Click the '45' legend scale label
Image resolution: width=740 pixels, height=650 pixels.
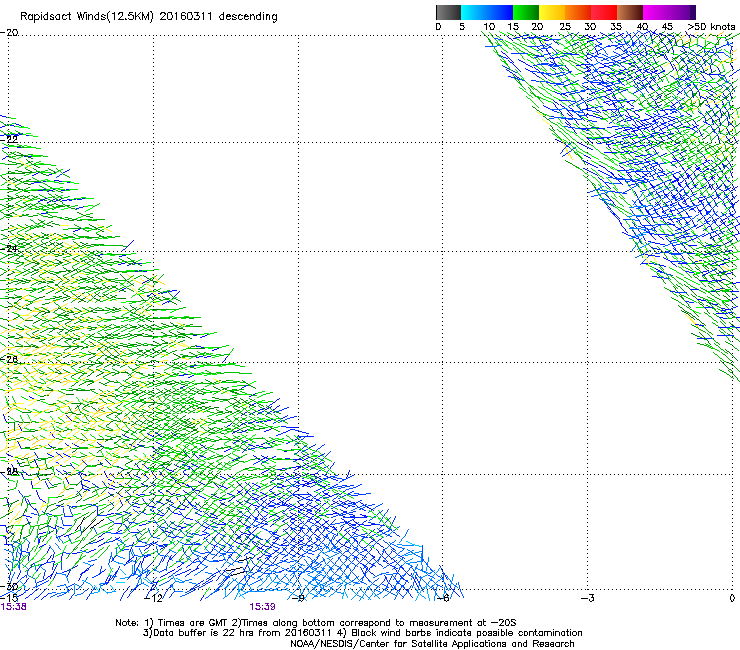point(667,27)
